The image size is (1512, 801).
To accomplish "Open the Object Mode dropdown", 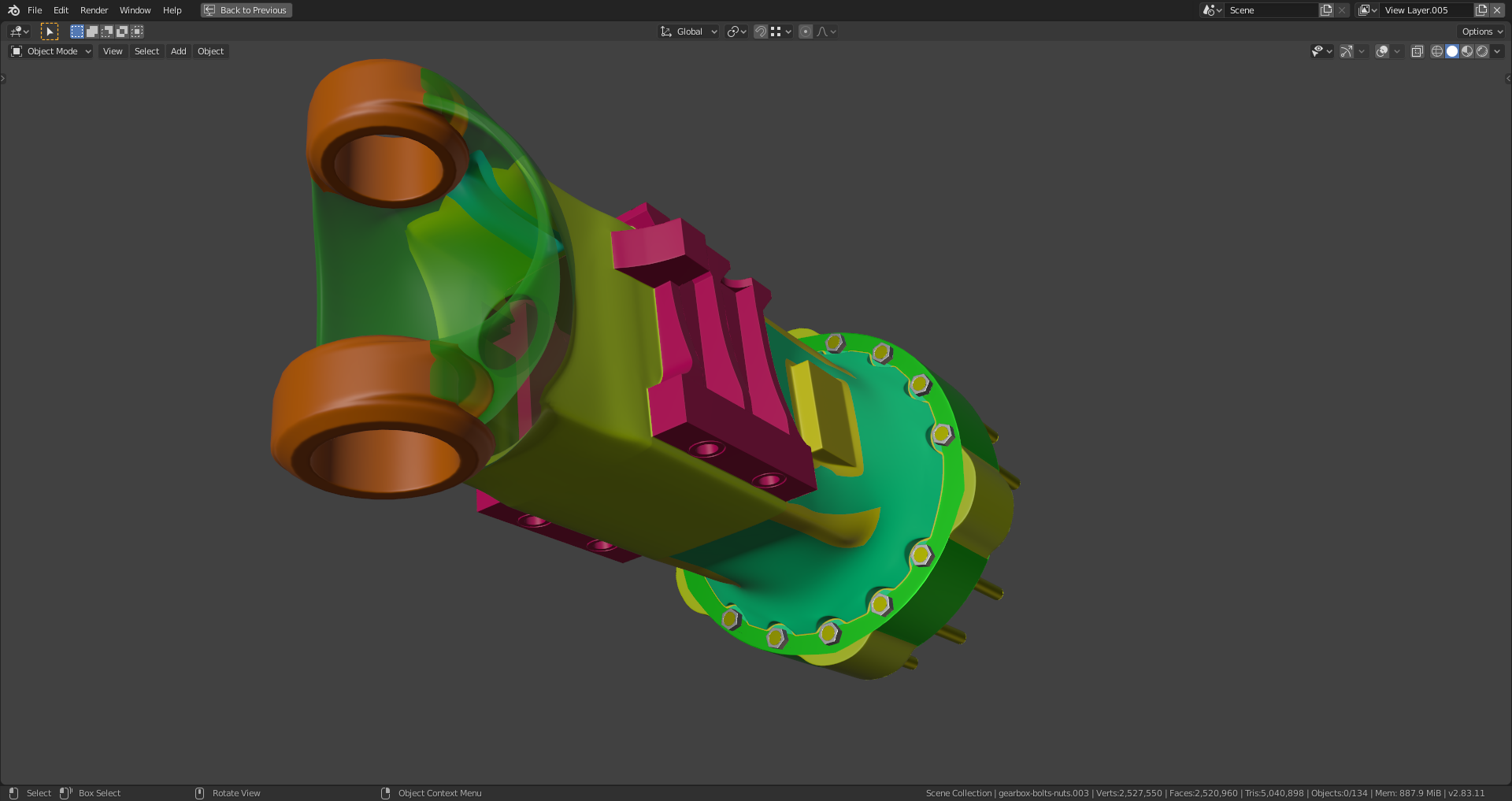I will point(51,51).
